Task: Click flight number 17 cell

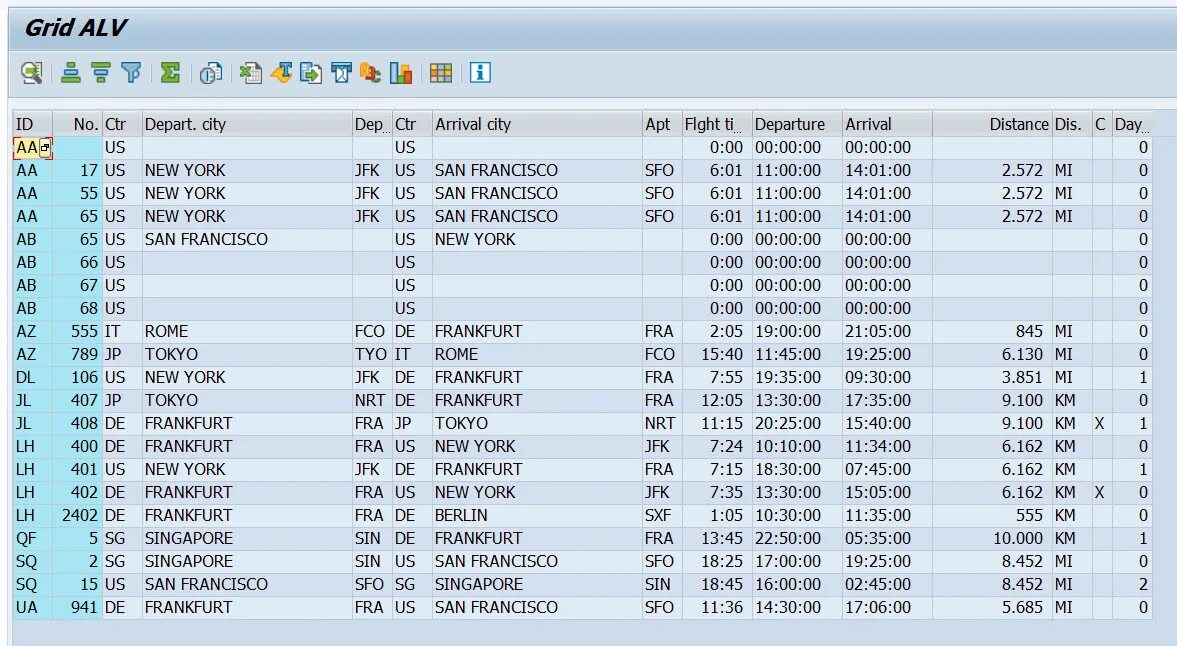Action: 78,170
